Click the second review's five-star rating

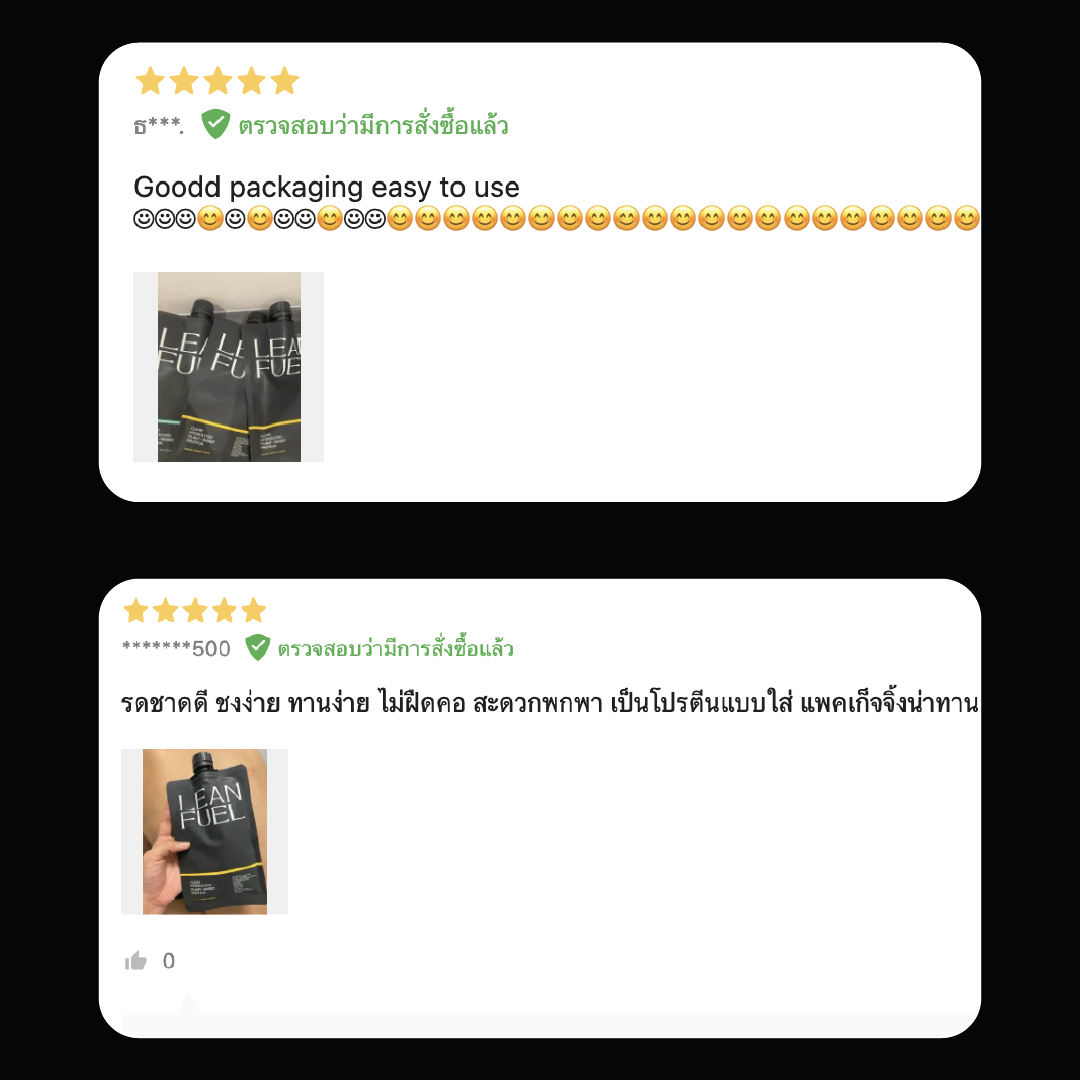click(194, 610)
